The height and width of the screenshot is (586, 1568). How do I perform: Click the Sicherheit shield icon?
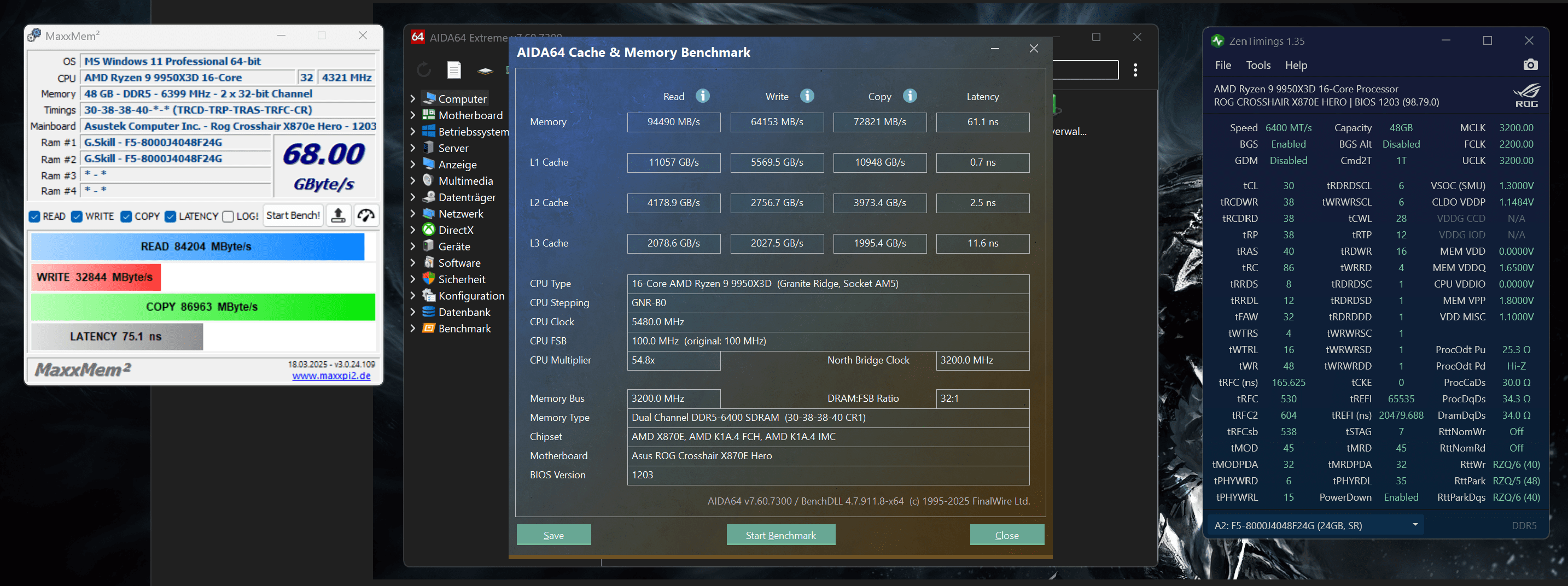429,279
